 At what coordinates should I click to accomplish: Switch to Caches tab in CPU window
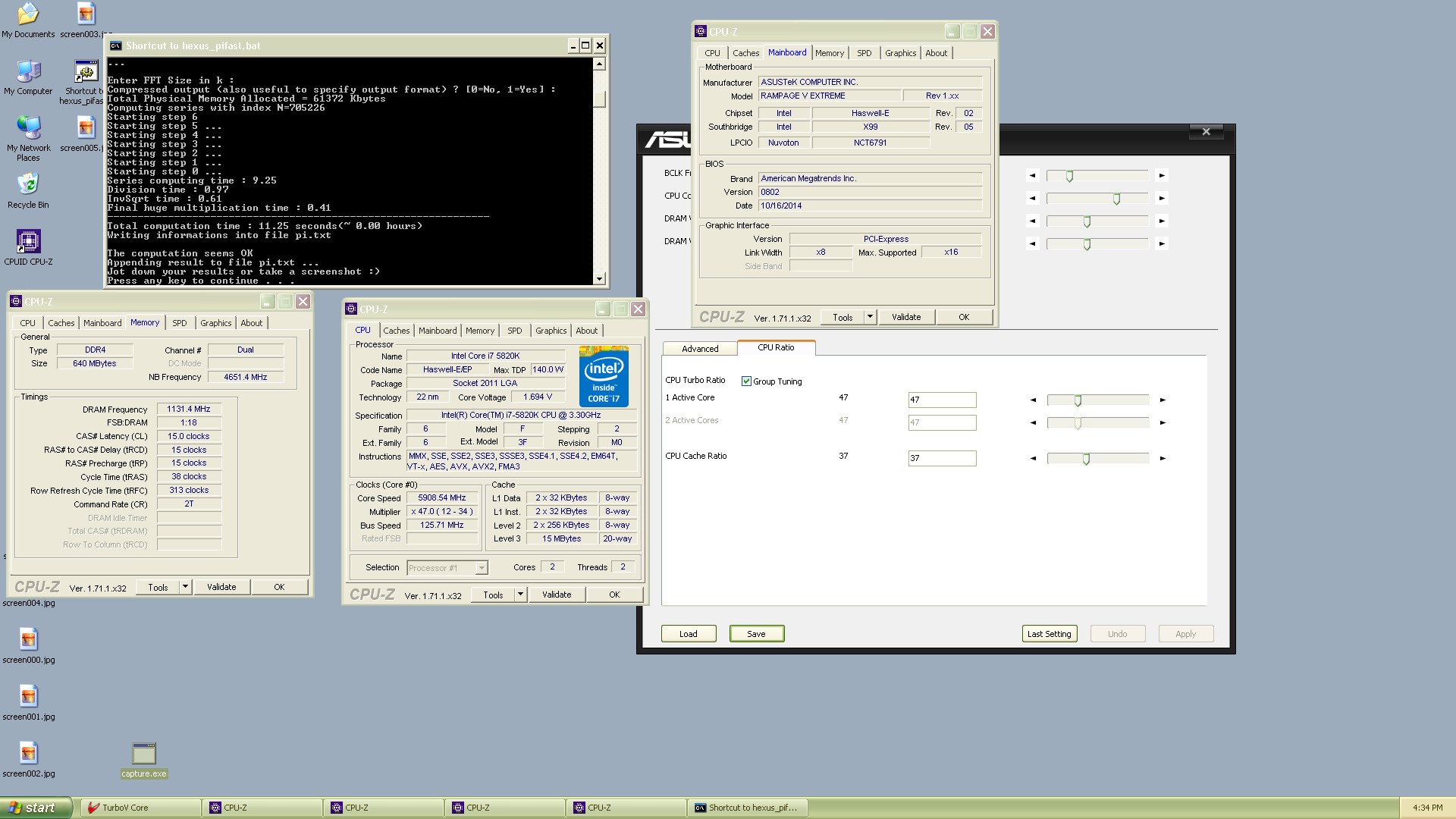pyautogui.click(x=396, y=331)
